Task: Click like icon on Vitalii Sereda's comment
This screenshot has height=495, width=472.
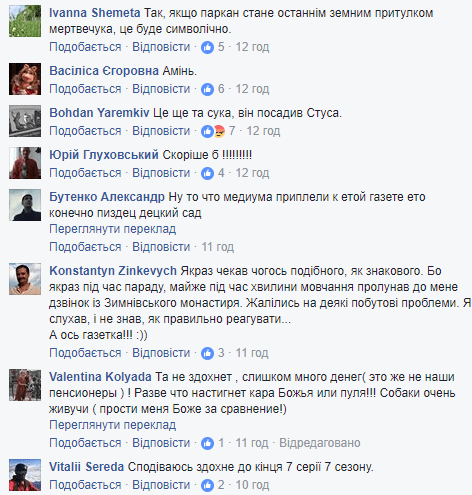Action: point(207,485)
